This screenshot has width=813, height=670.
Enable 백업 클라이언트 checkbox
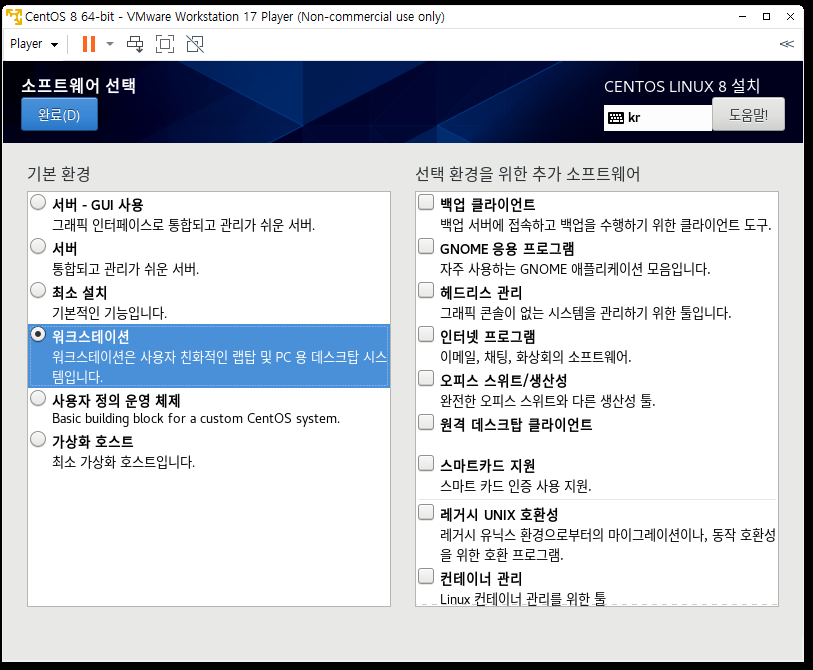pos(426,202)
